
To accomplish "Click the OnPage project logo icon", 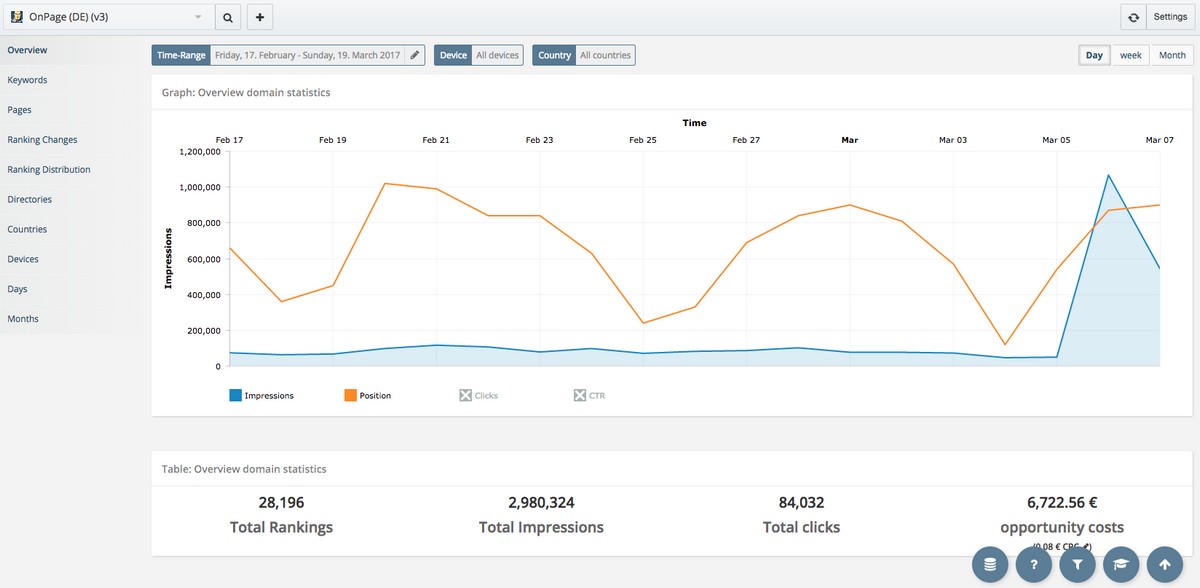I will click(16, 17).
